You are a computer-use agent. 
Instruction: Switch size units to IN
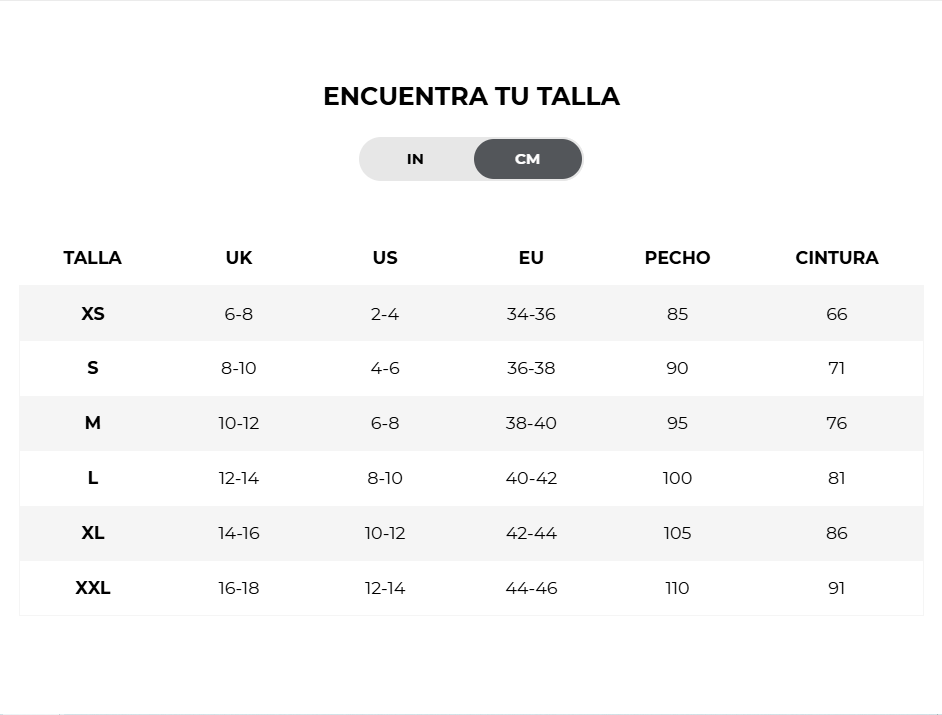point(415,159)
